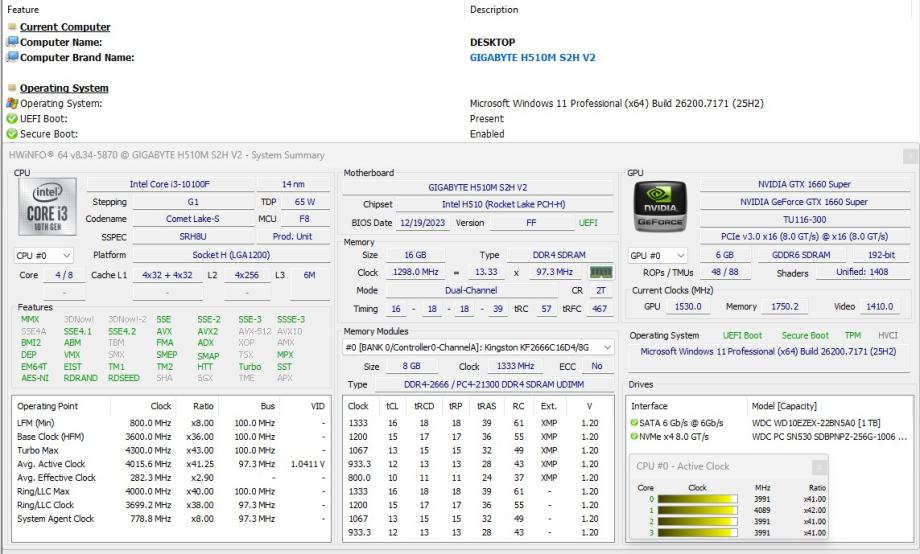Click the green memory module icon
The width and height of the screenshot is (920, 554).
click(x=602, y=272)
